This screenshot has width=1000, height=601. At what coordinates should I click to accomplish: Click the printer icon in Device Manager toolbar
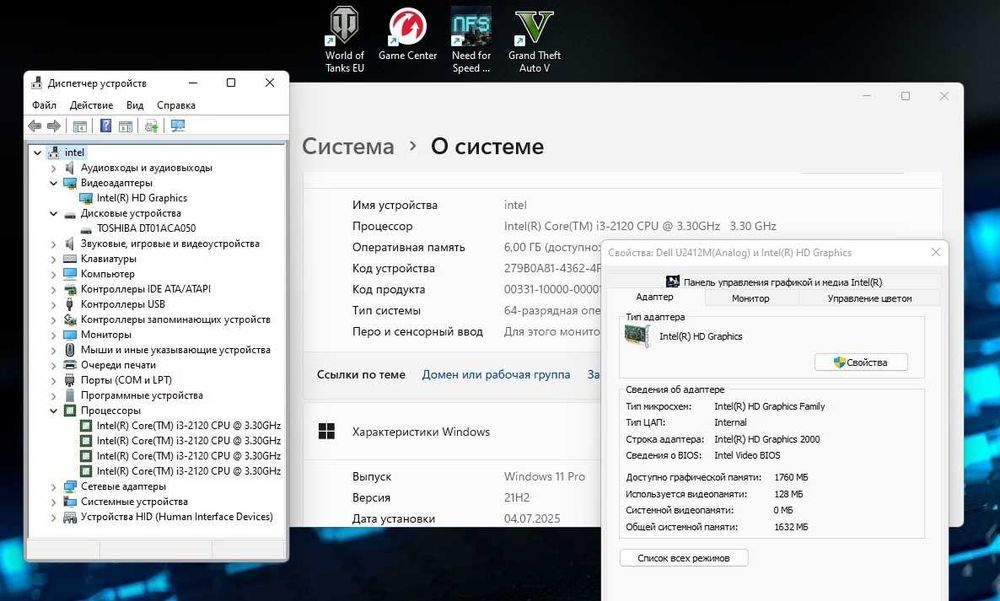click(x=151, y=126)
